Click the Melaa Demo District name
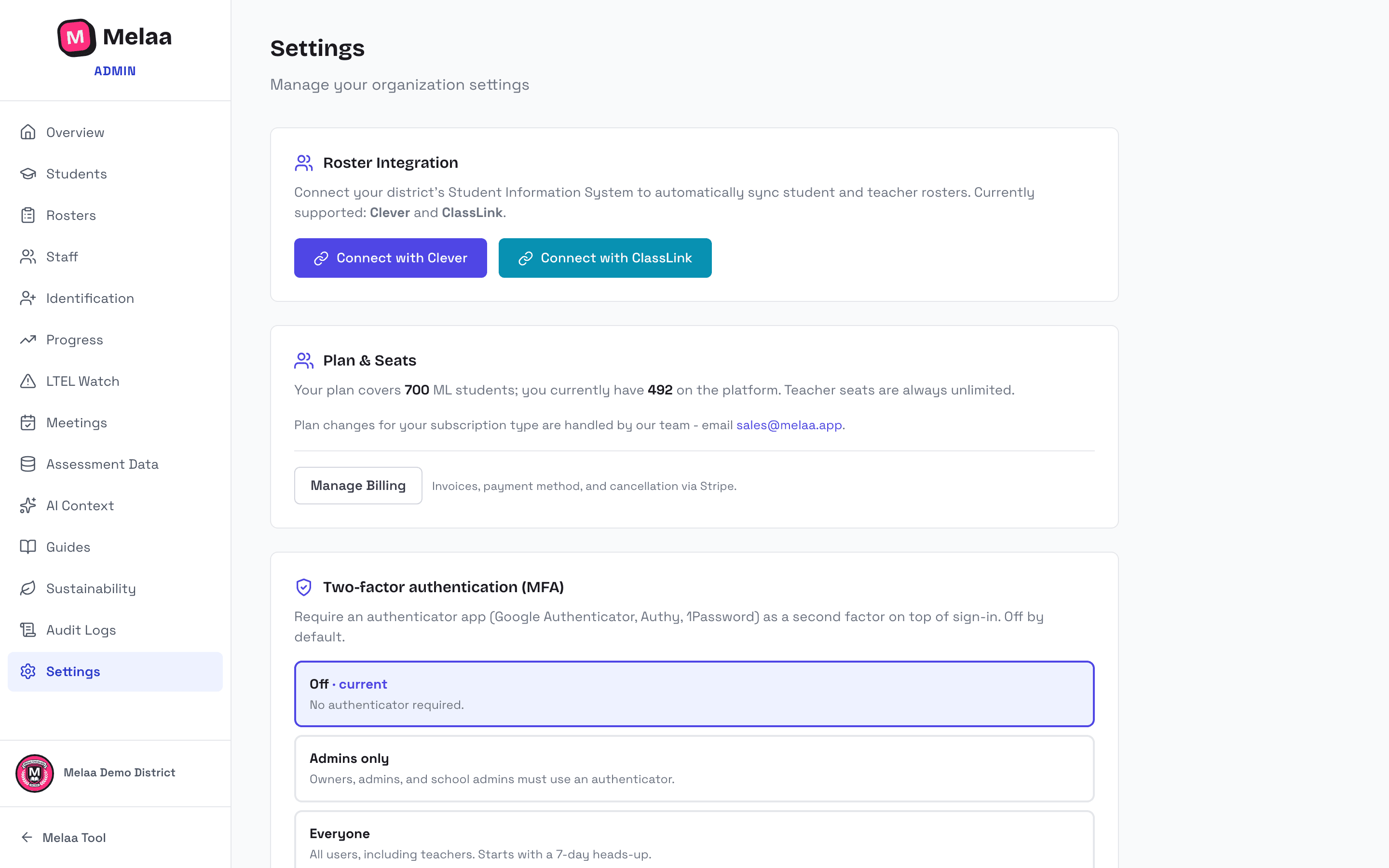 120,773
